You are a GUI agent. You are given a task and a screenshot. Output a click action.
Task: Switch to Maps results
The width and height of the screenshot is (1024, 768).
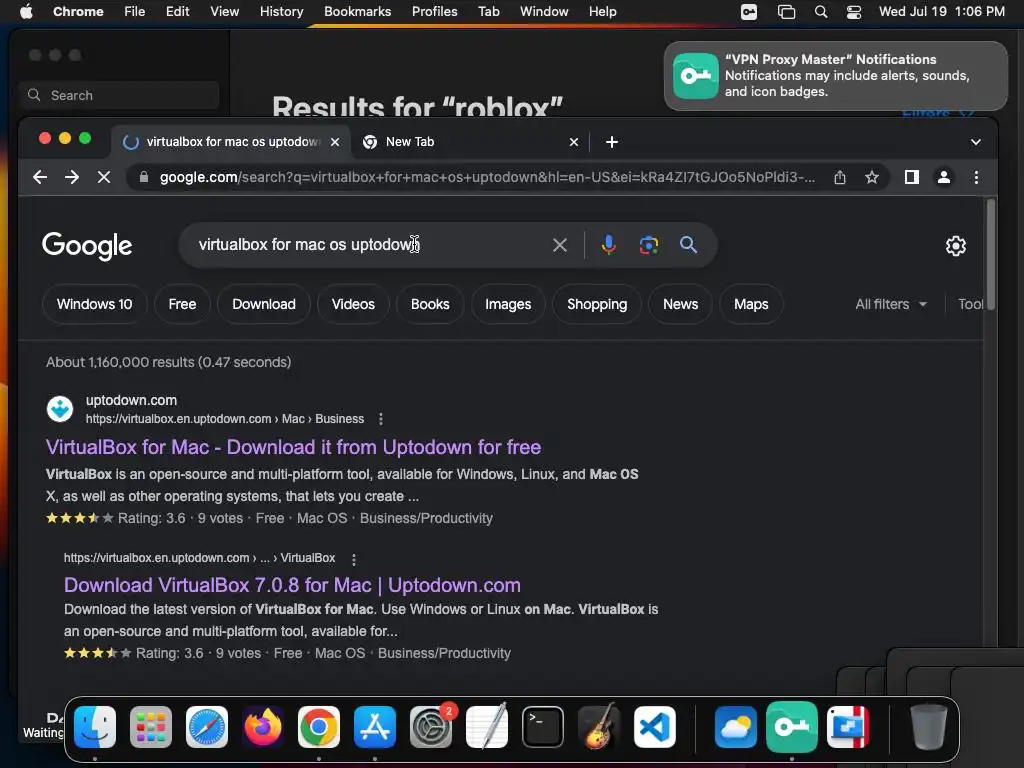tap(751, 304)
